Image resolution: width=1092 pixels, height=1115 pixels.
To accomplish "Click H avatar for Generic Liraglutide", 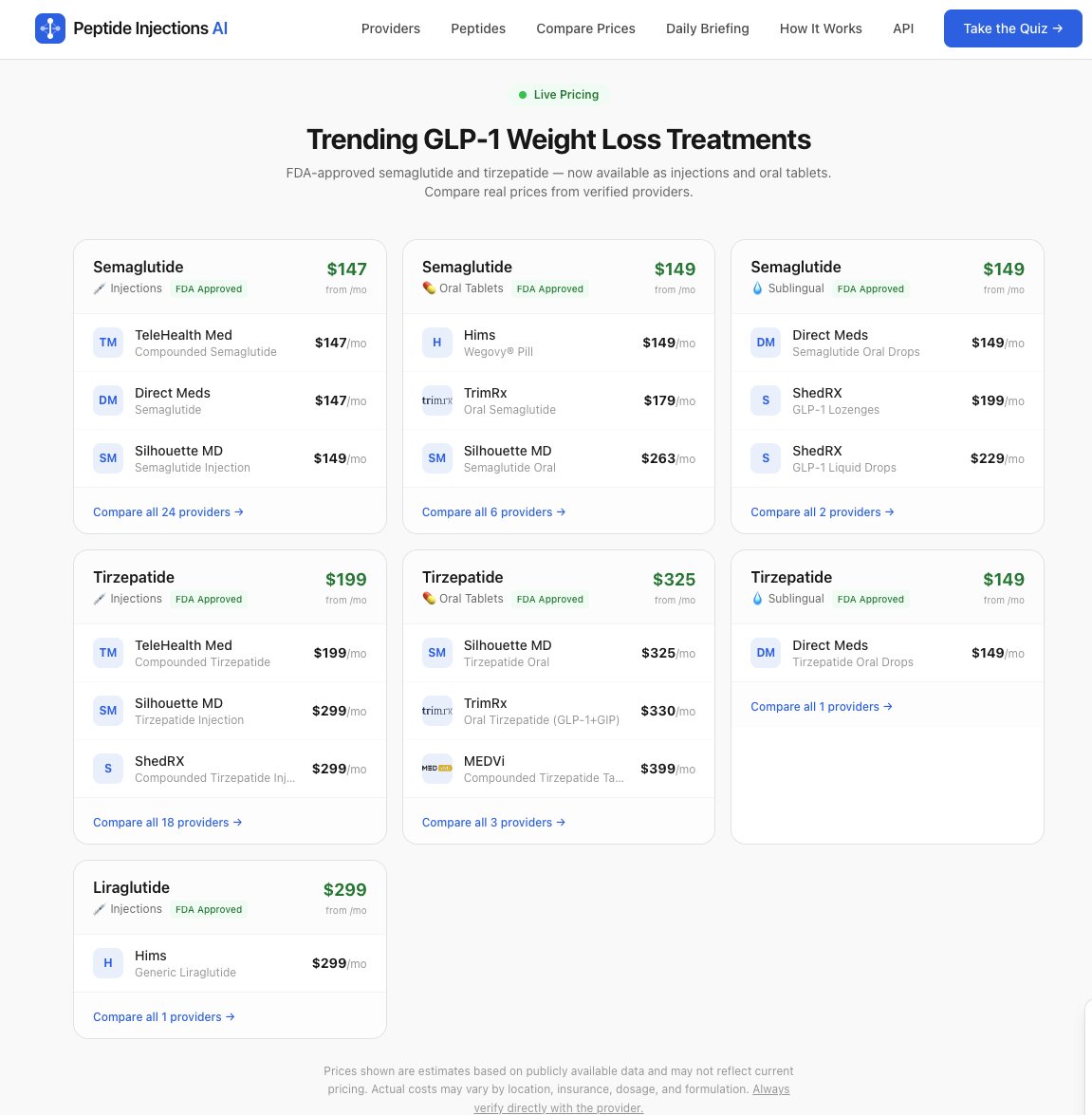I will click(108, 963).
